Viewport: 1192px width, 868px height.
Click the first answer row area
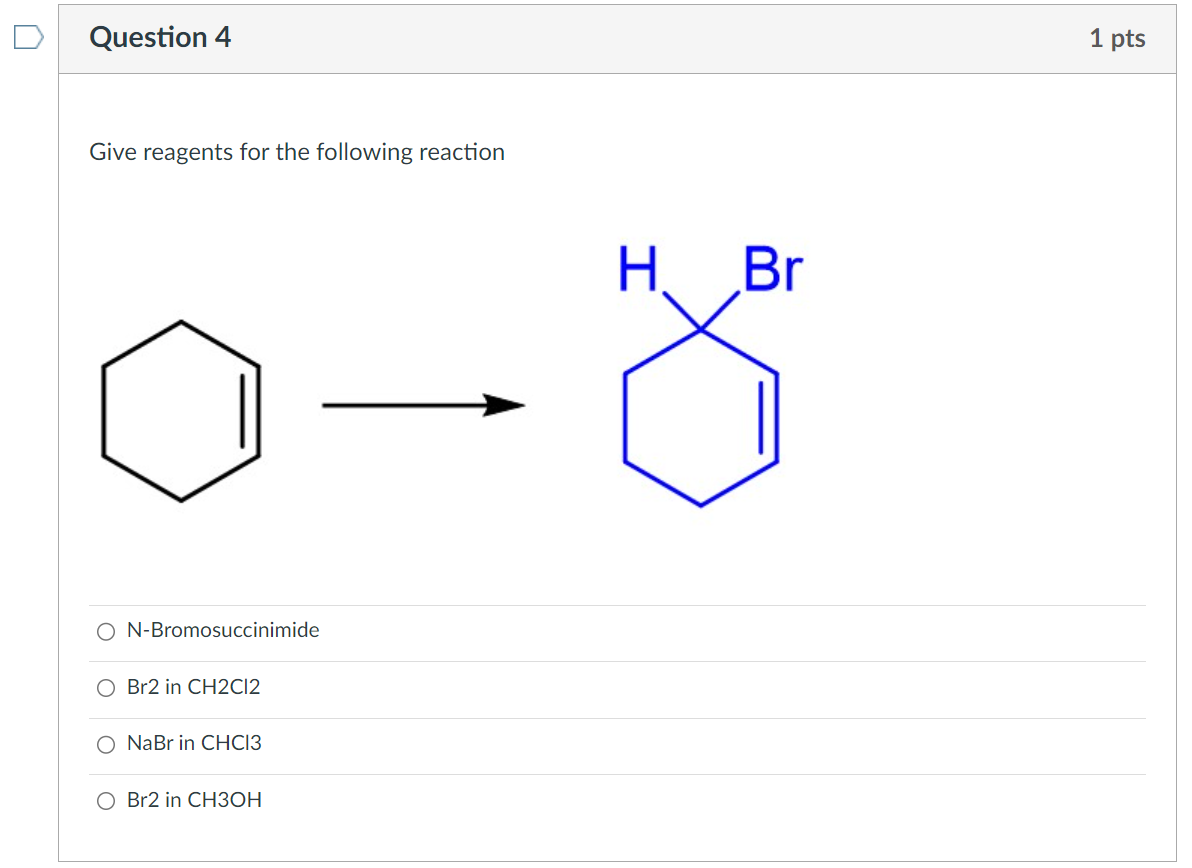pyautogui.click(x=600, y=631)
